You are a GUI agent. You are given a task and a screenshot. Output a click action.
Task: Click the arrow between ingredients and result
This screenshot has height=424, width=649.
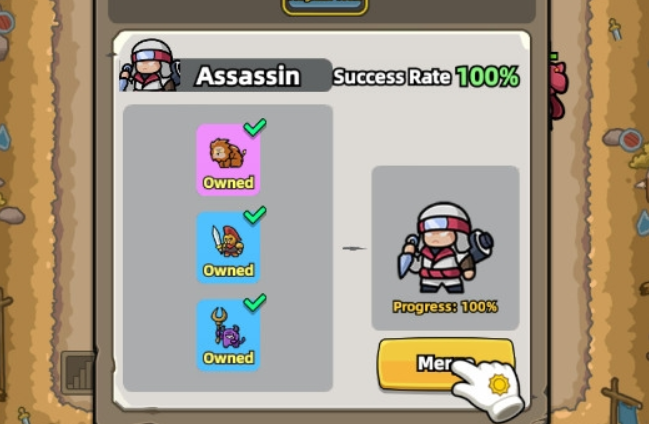pos(354,248)
